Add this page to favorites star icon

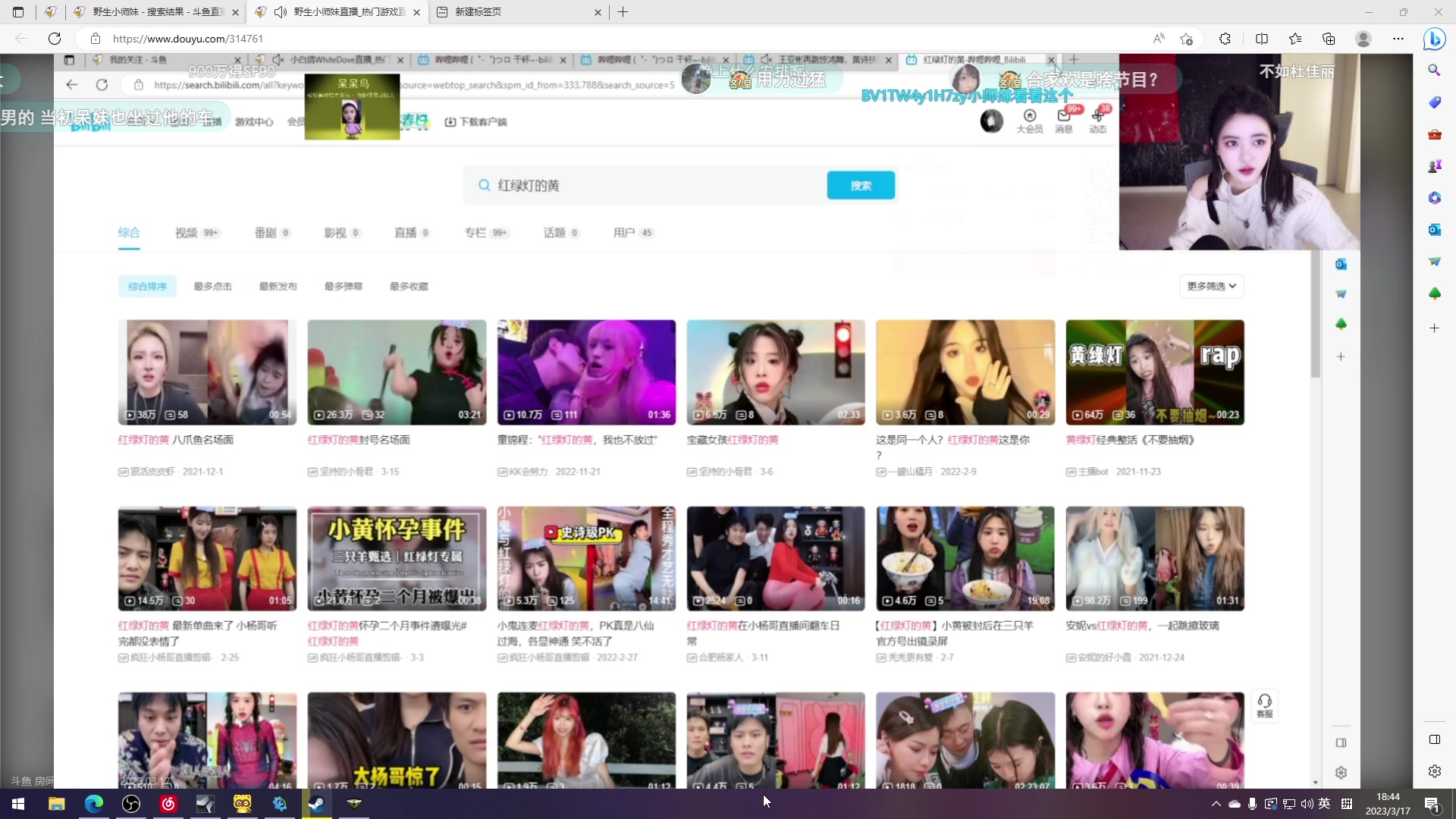click(1187, 39)
